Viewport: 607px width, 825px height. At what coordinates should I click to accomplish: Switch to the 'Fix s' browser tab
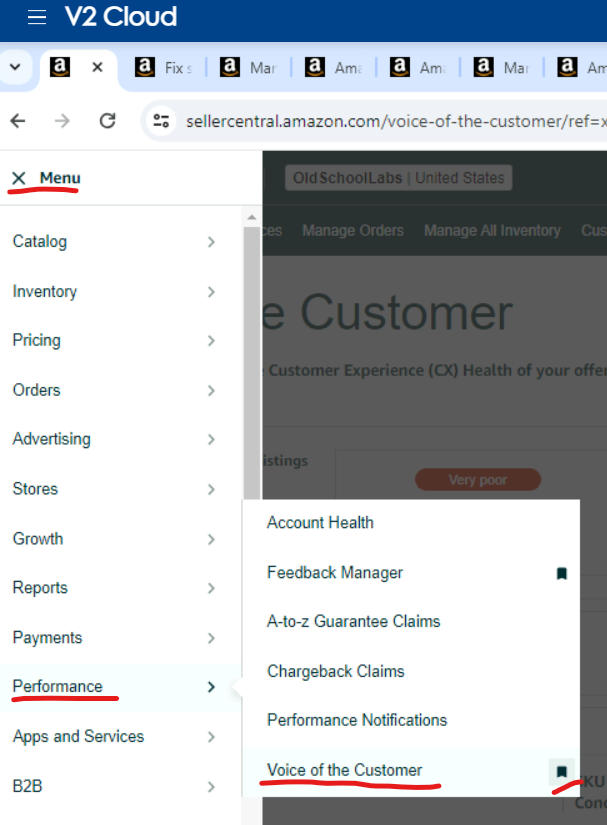[164, 67]
